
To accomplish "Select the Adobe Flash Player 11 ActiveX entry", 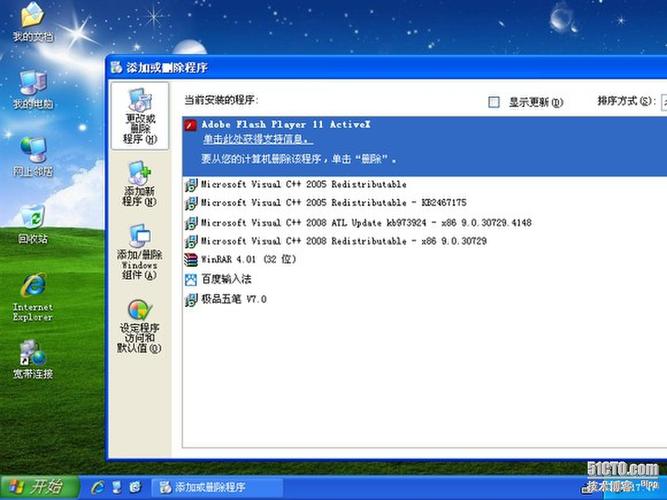I will [425, 146].
